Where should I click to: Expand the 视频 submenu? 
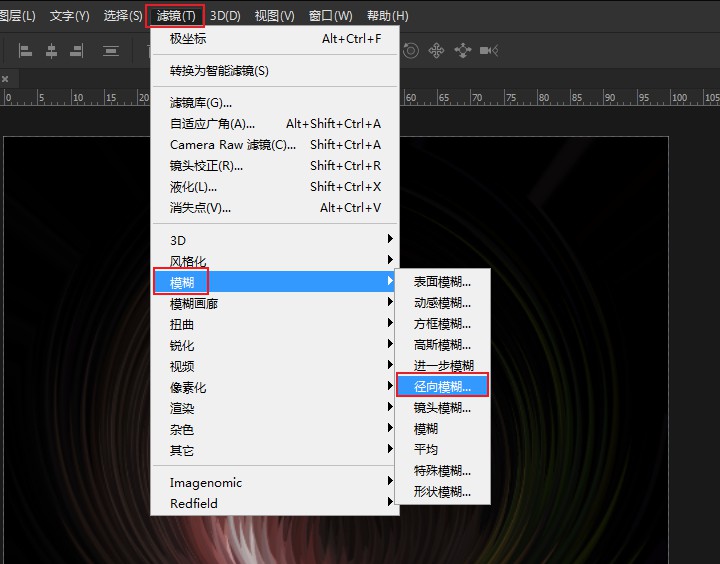275,366
